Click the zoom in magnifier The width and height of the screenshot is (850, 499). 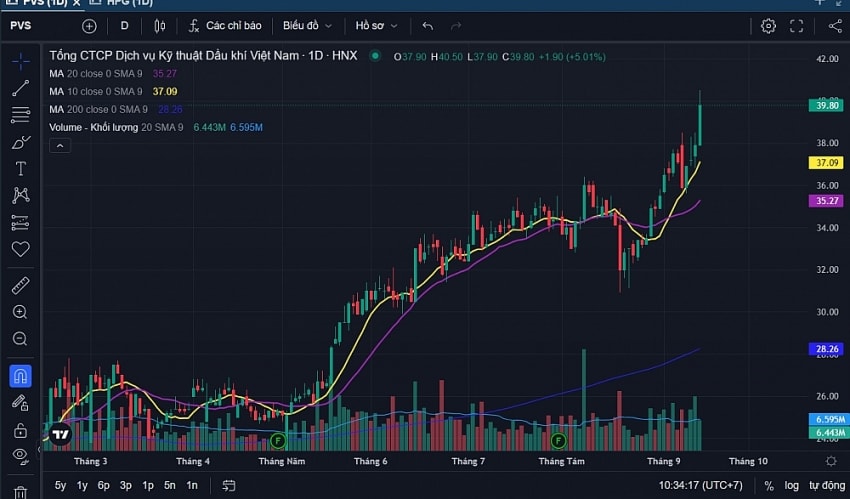point(20,312)
